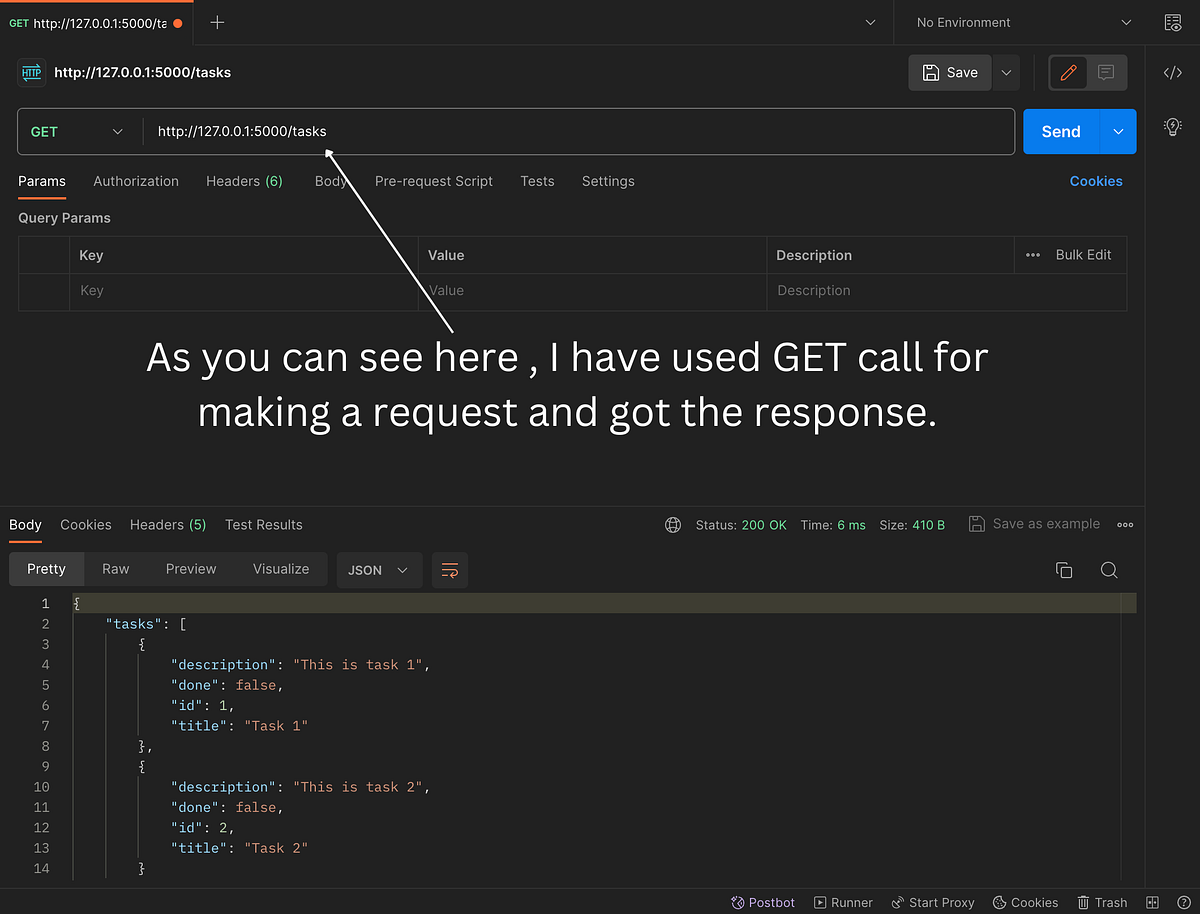
Task: Open the two-pane layout icon in footer
Action: pyautogui.click(x=1153, y=902)
